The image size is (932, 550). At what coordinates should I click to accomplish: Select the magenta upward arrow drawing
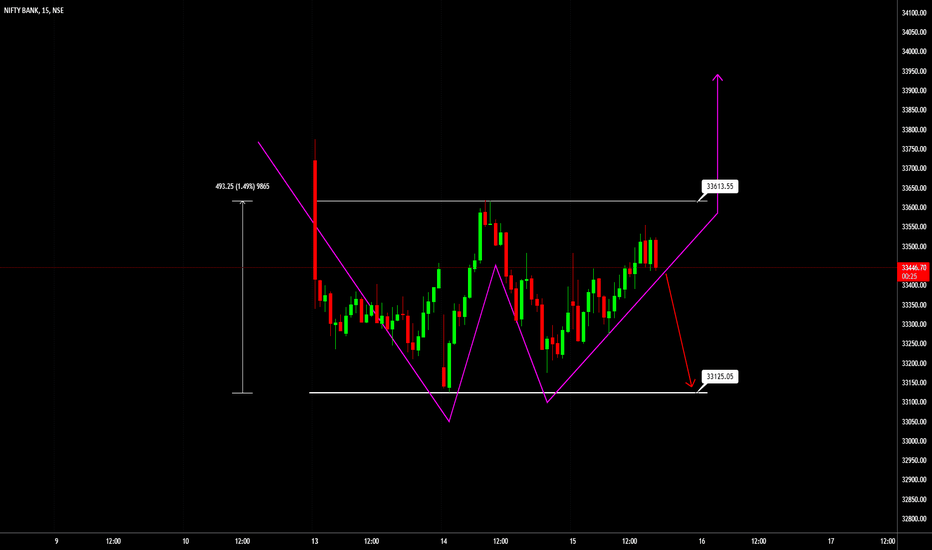pyautogui.click(x=718, y=143)
